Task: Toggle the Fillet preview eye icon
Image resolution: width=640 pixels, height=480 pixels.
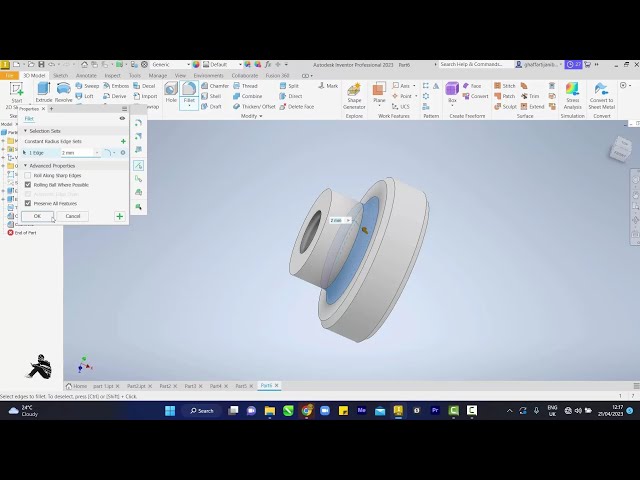Action: click(x=122, y=118)
